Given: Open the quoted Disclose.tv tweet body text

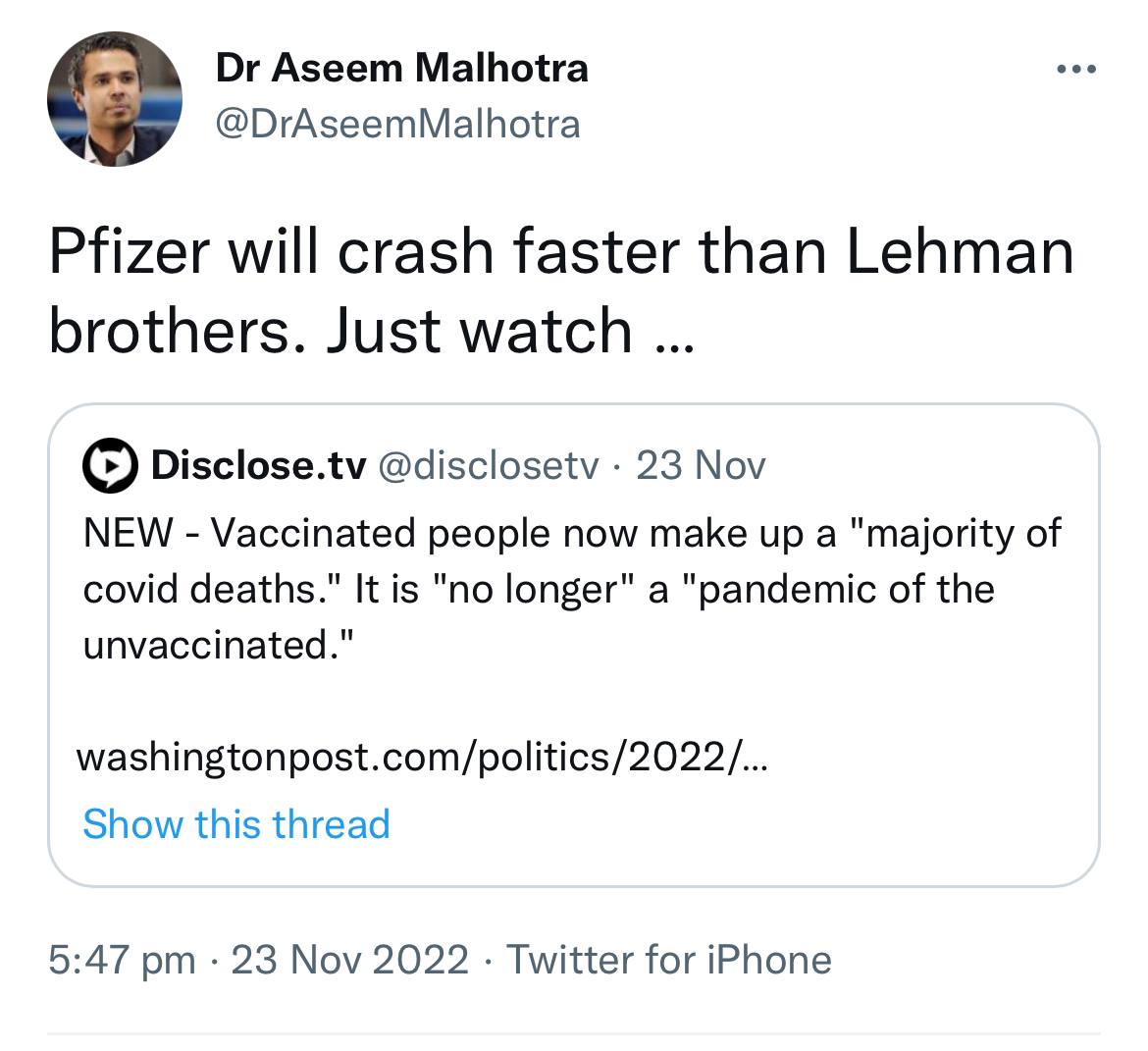Looking at the screenshot, I should (572, 589).
